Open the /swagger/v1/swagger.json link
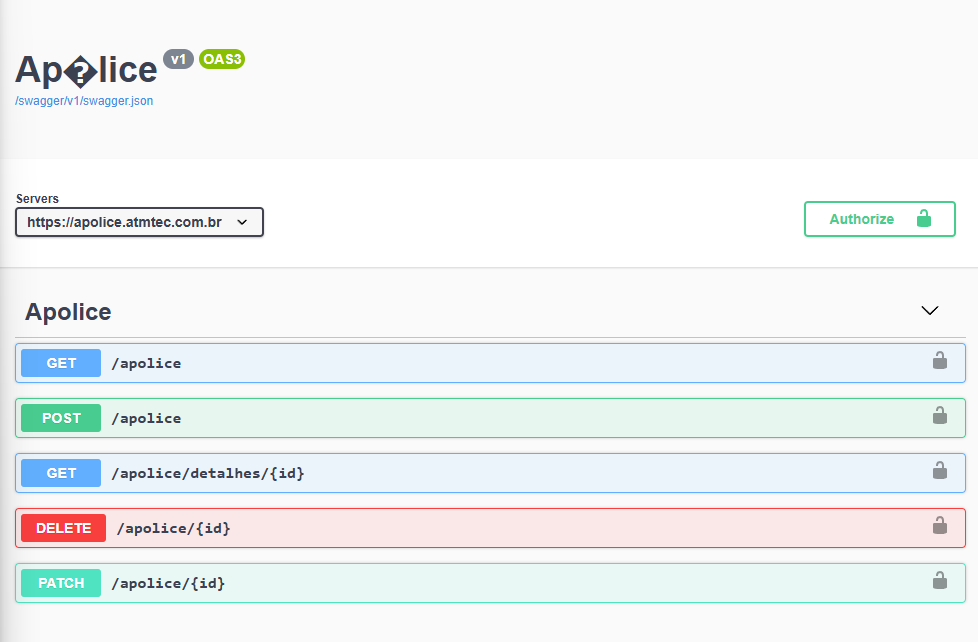The width and height of the screenshot is (978, 642). (84, 101)
